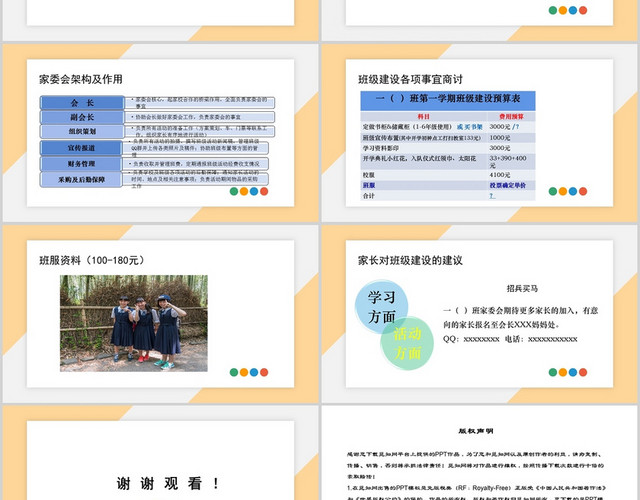The height and width of the screenshot is (500, 640).
Task: Click the 会长 role box
Action: tap(82, 103)
